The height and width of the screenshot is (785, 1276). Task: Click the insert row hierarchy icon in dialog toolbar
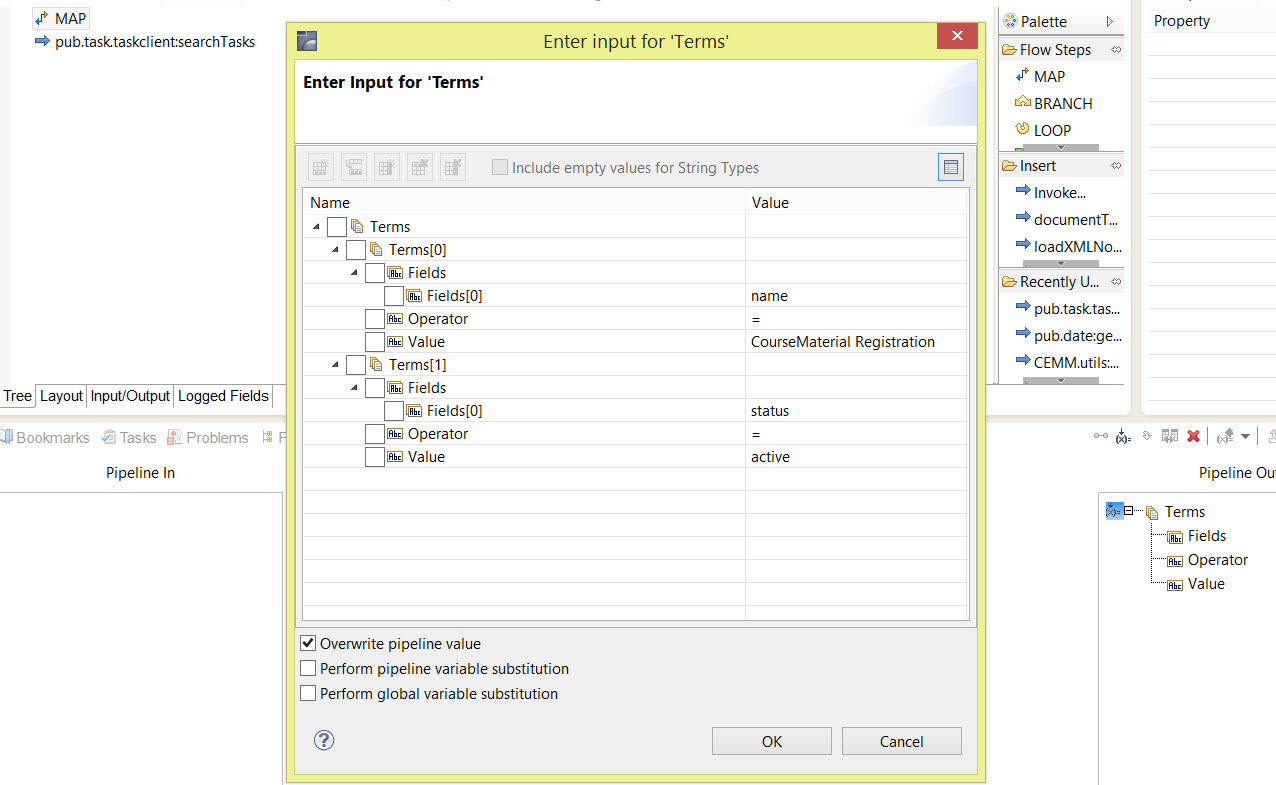point(354,167)
